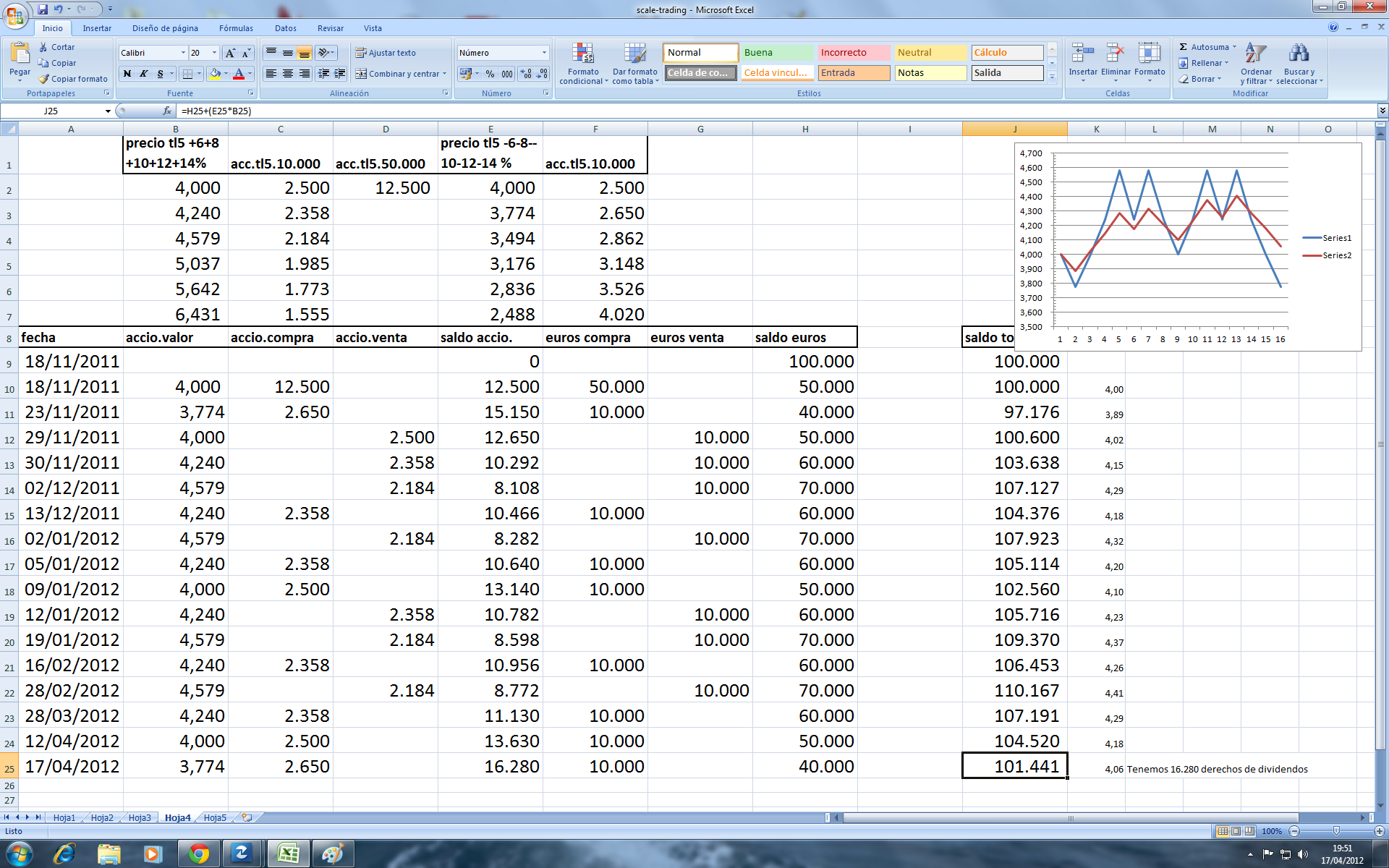Click the Excel icon in taskbar

coord(288,854)
